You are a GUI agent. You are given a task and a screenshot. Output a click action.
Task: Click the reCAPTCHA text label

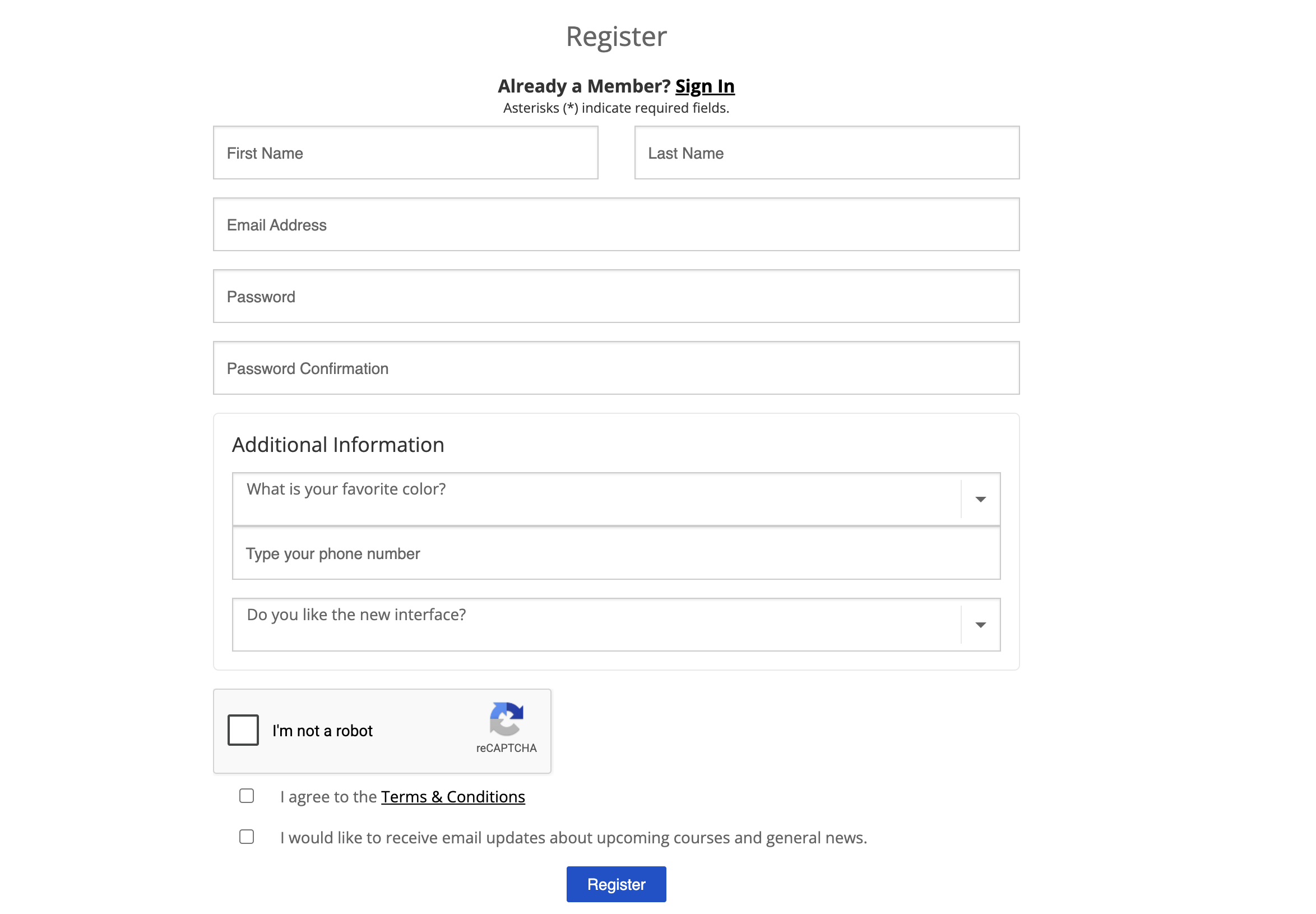pyautogui.click(x=506, y=748)
